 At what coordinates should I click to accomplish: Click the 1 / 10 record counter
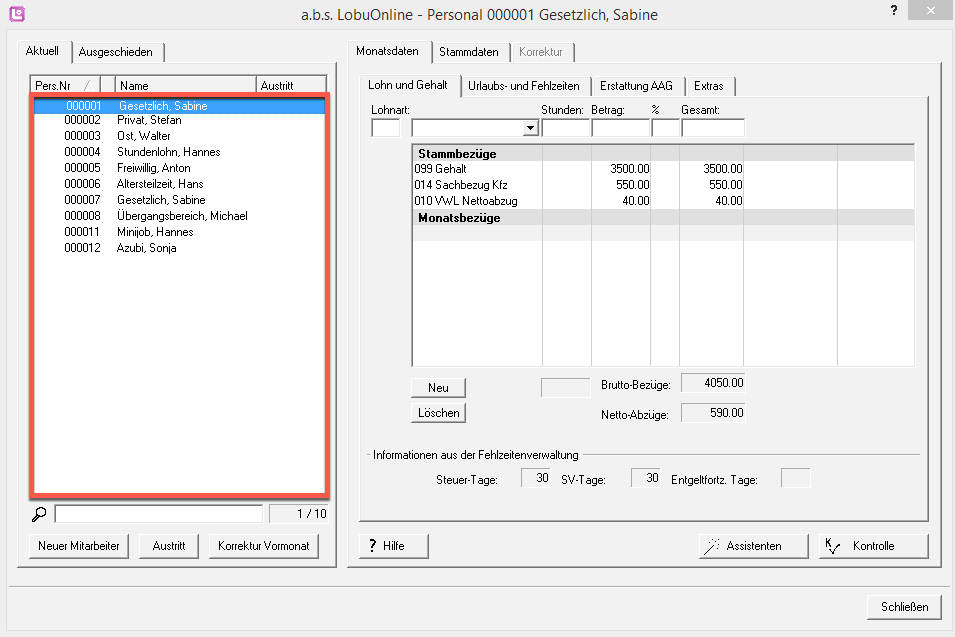pos(298,514)
